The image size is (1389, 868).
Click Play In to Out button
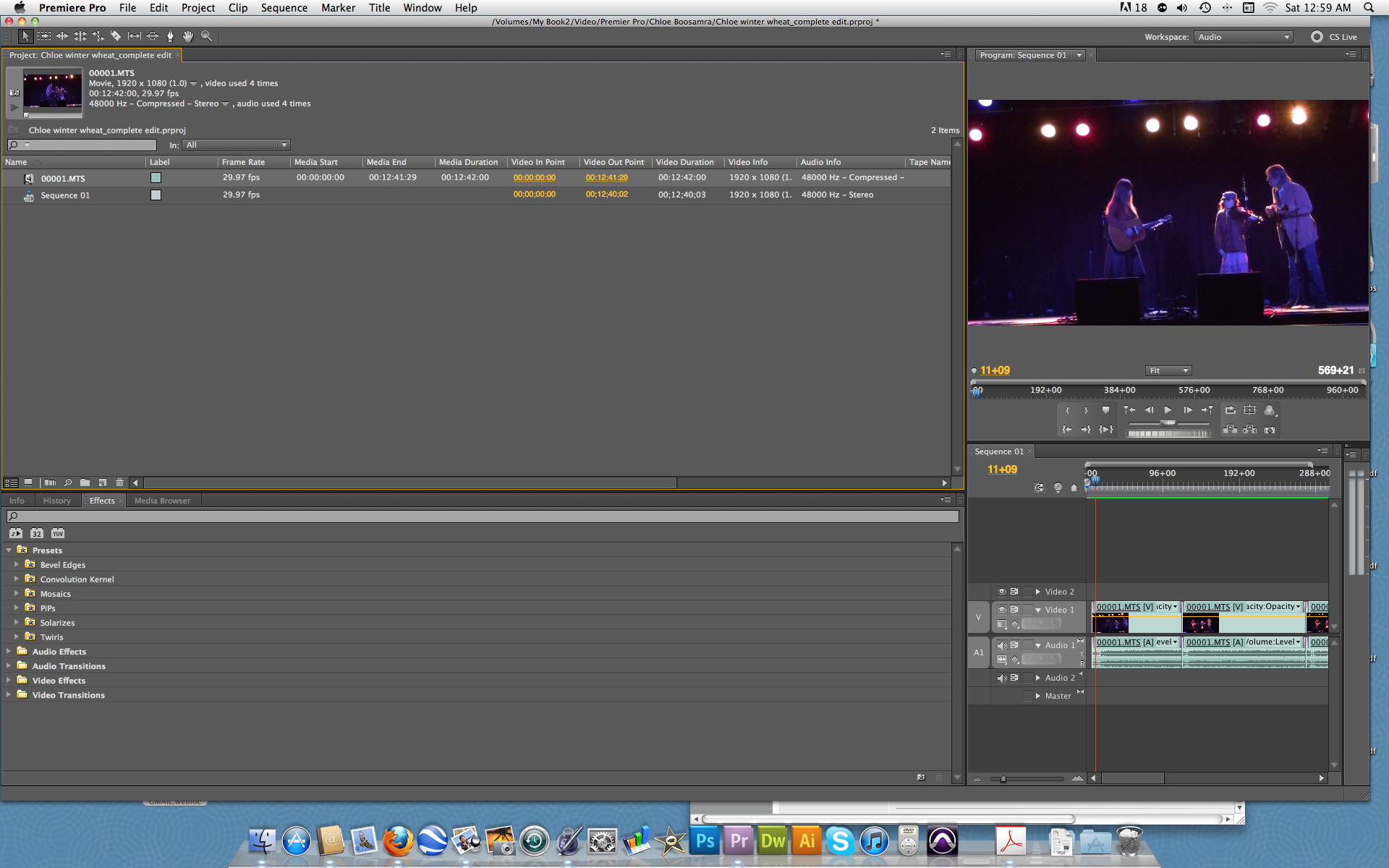pyautogui.click(x=1105, y=430)
